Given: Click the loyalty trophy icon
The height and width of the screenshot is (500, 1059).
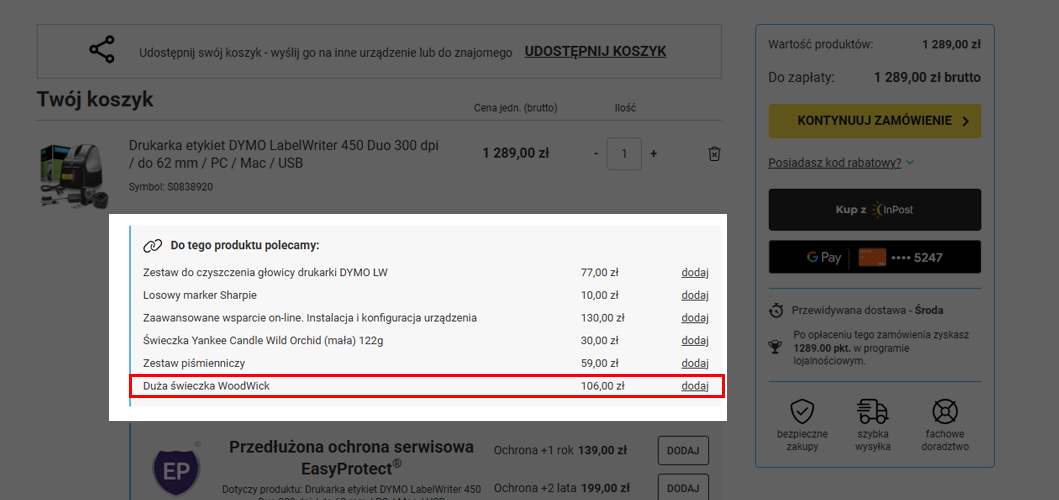Looking at the screenshot, I should pos(776,347).
